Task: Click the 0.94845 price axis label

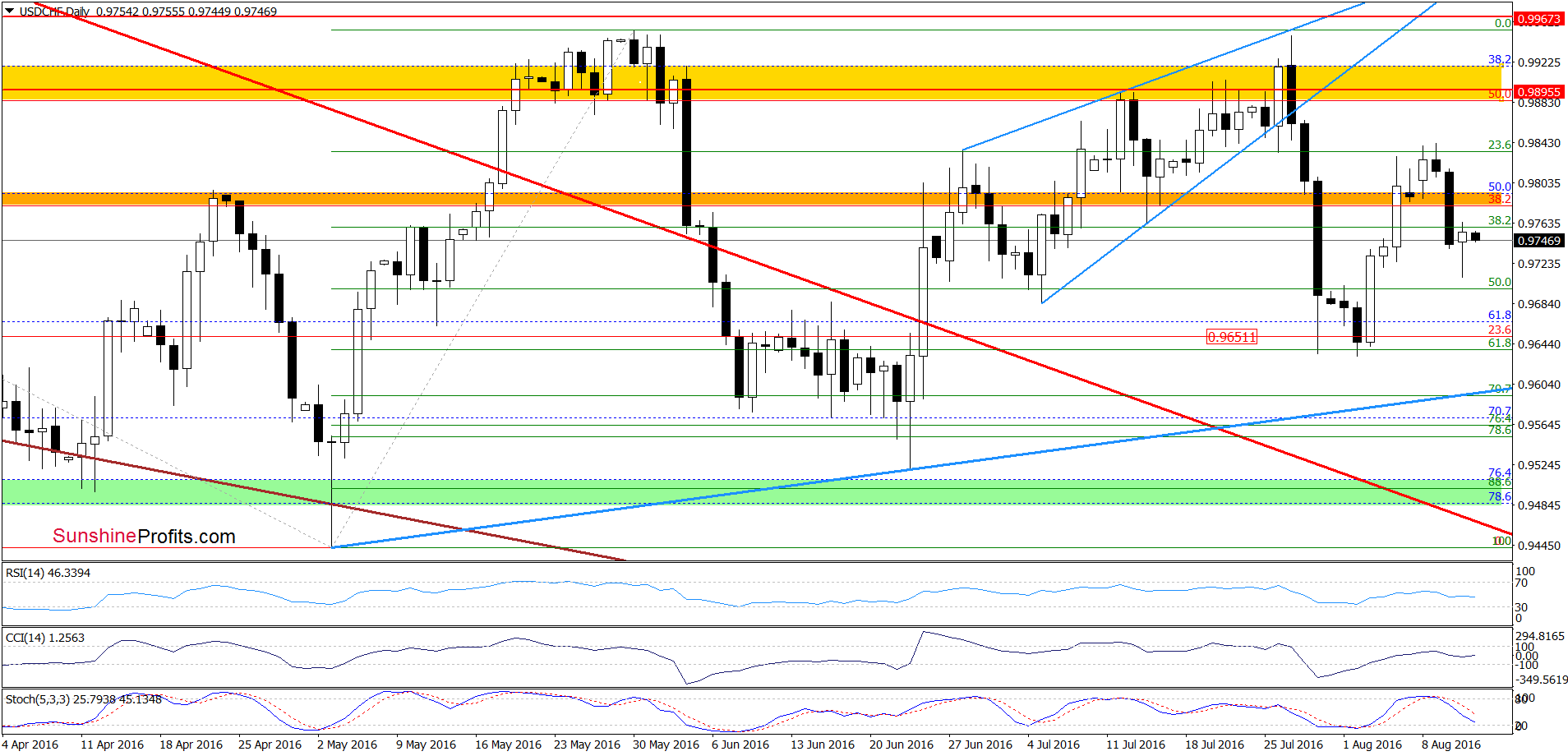Action: click(x=1538, y=505)
